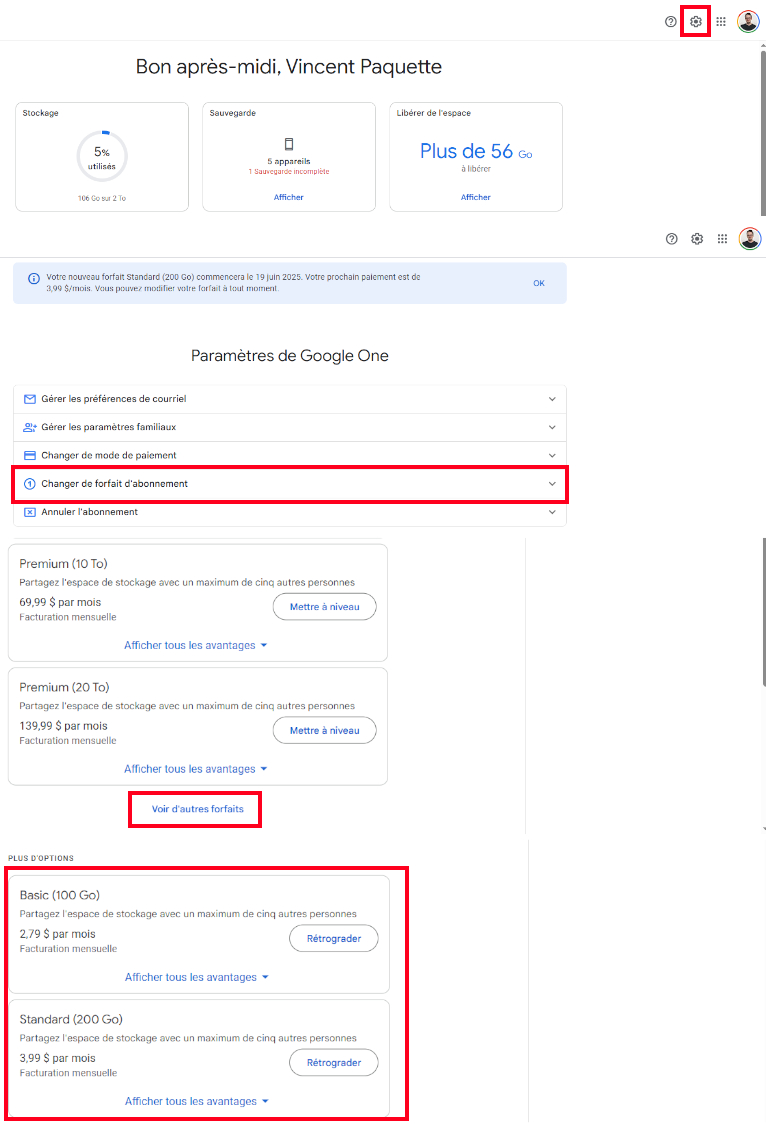Click the 5% utilisés storage progress ring

tap(102, 156)
